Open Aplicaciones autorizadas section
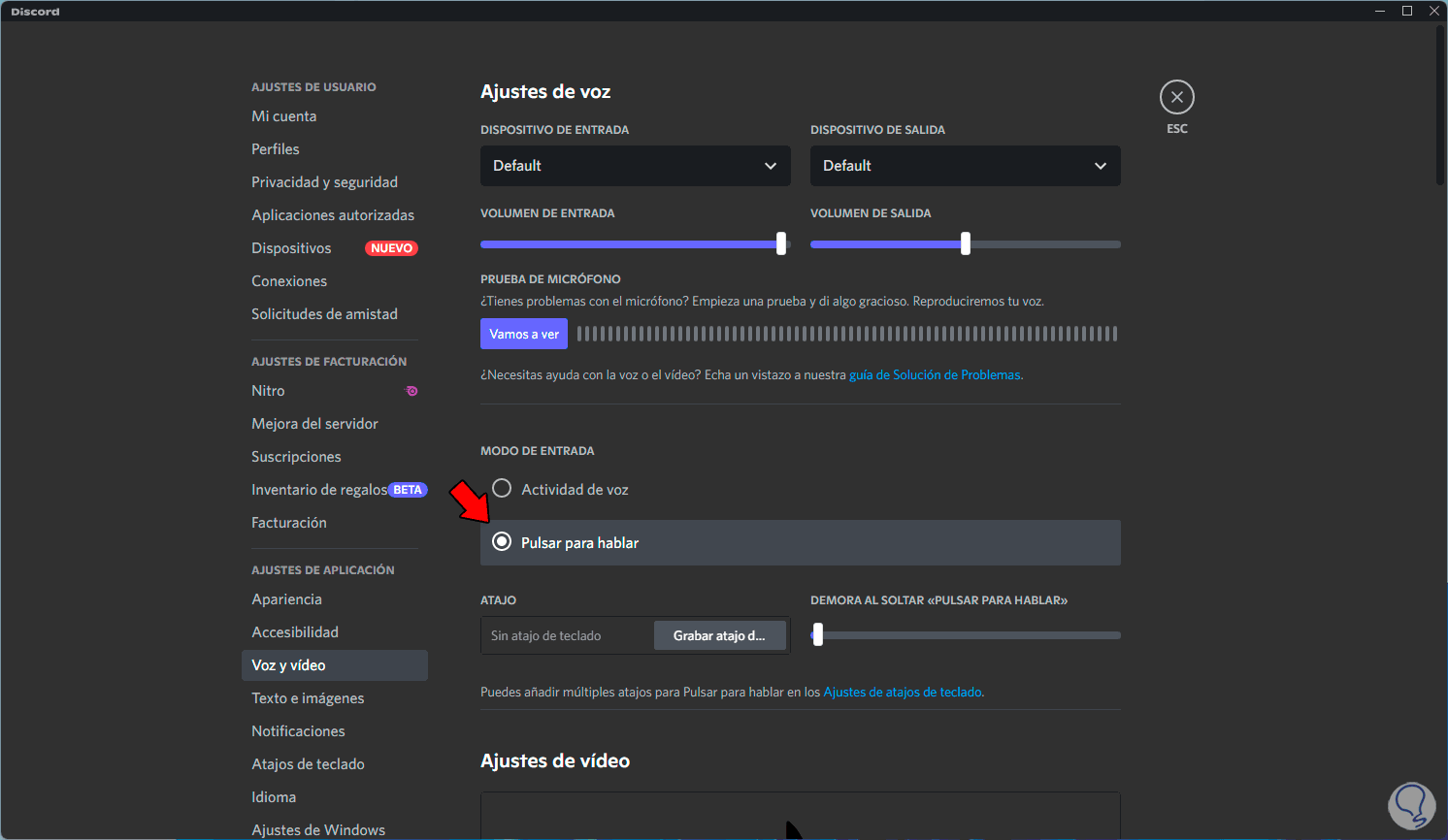1448x840 pixels. click(335, 215)
